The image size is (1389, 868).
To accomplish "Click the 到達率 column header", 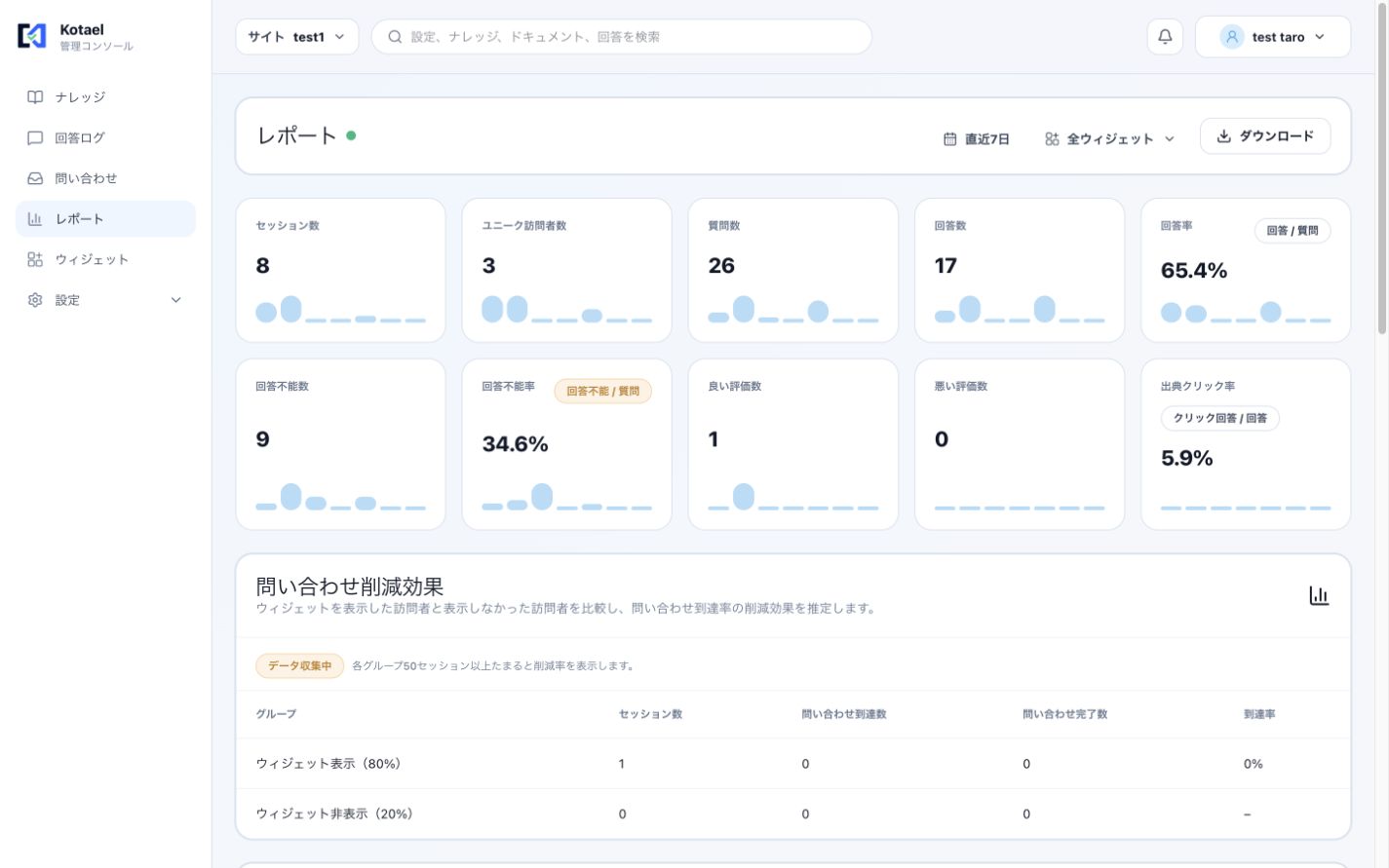I will pyautogui.click(x=1259, y=714).
